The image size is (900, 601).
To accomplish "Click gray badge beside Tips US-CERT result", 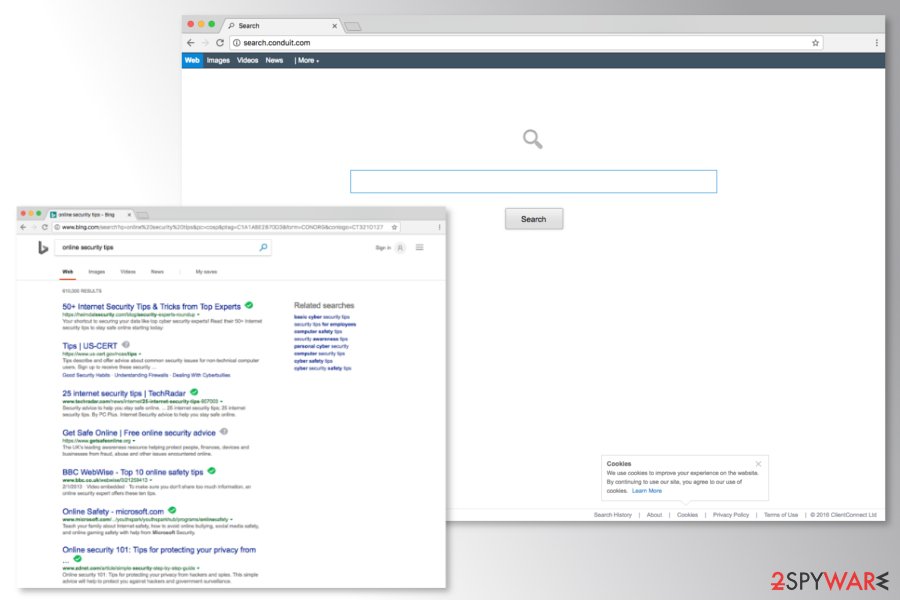I will [126, 344].
